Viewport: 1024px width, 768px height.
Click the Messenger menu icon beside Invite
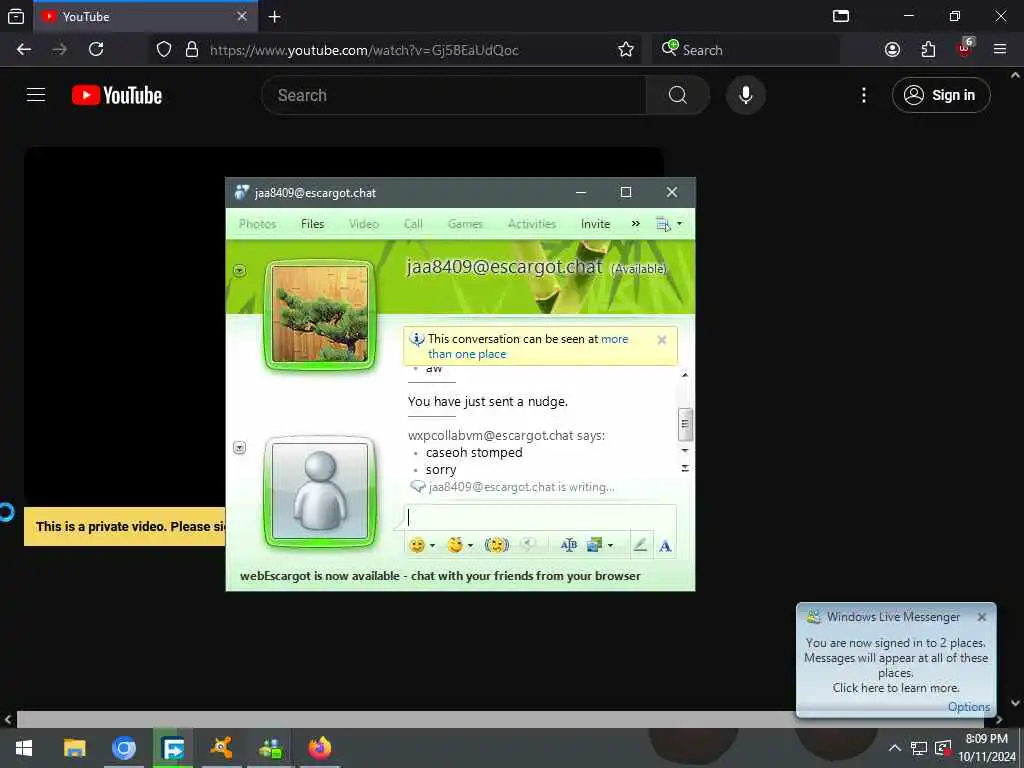[x=664, y=224]
